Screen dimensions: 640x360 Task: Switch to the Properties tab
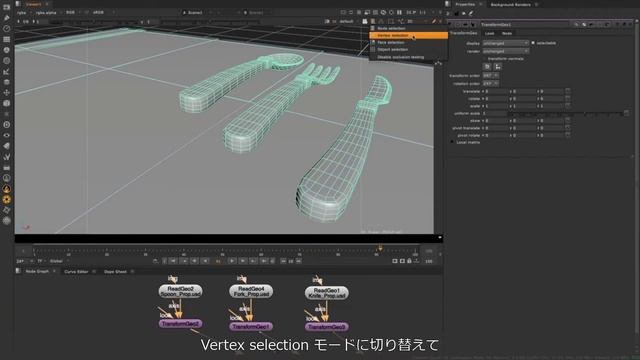coord(465,4)
